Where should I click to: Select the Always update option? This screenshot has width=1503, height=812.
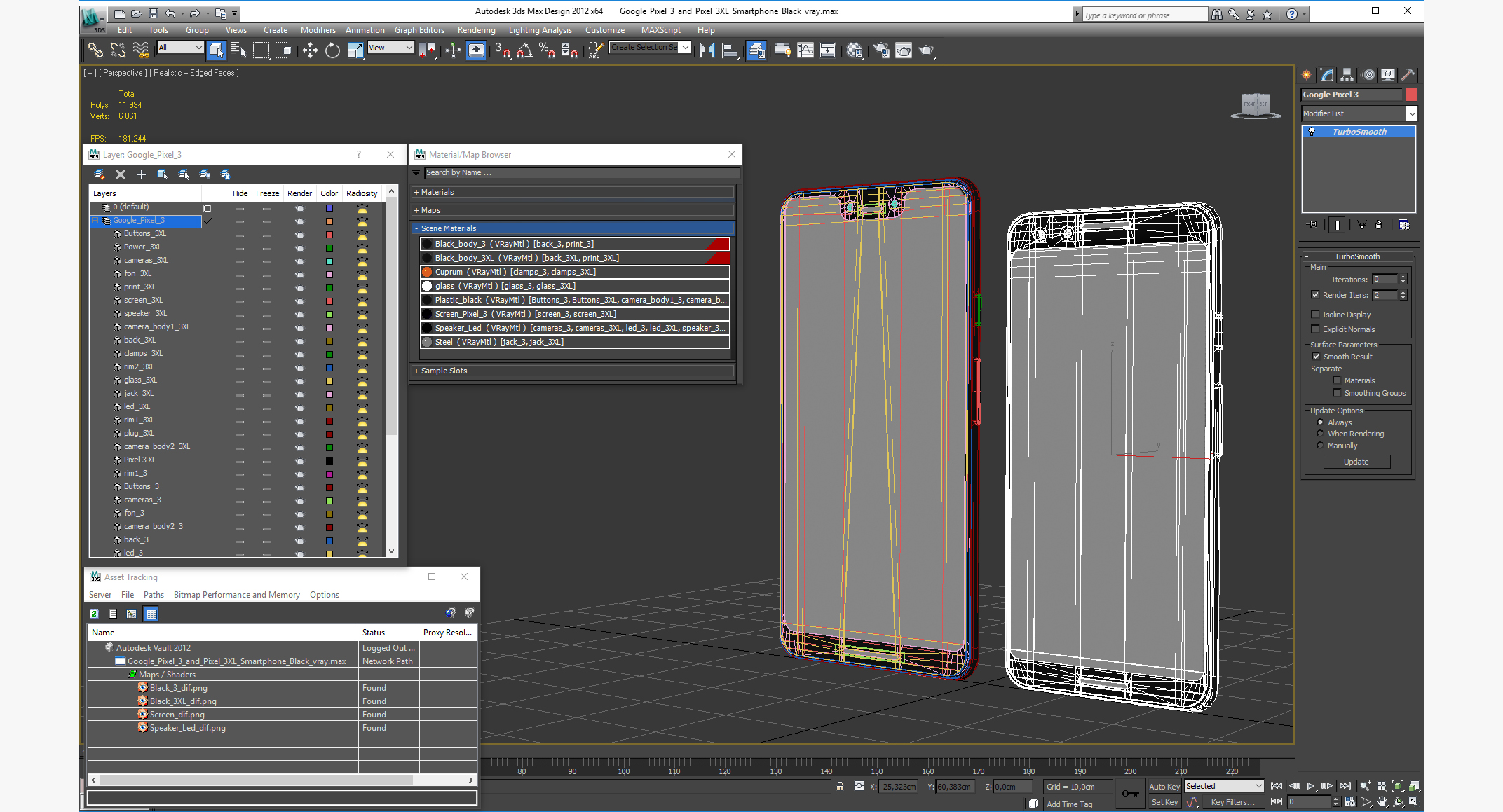[1320, 422]
